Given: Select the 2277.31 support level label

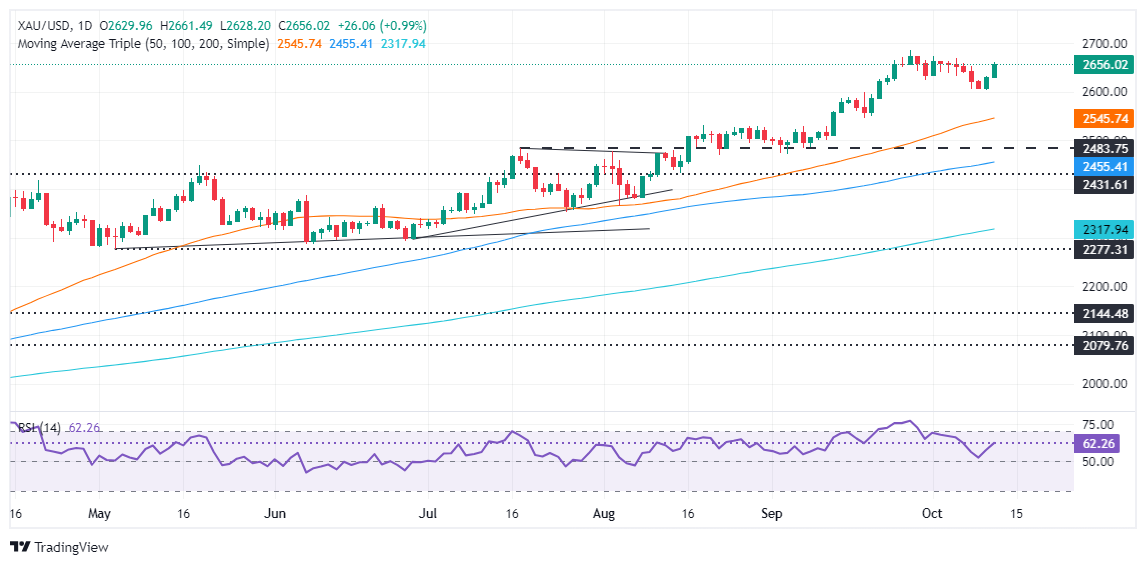Looking at the screenshot, I should [x=1105, y=249].
